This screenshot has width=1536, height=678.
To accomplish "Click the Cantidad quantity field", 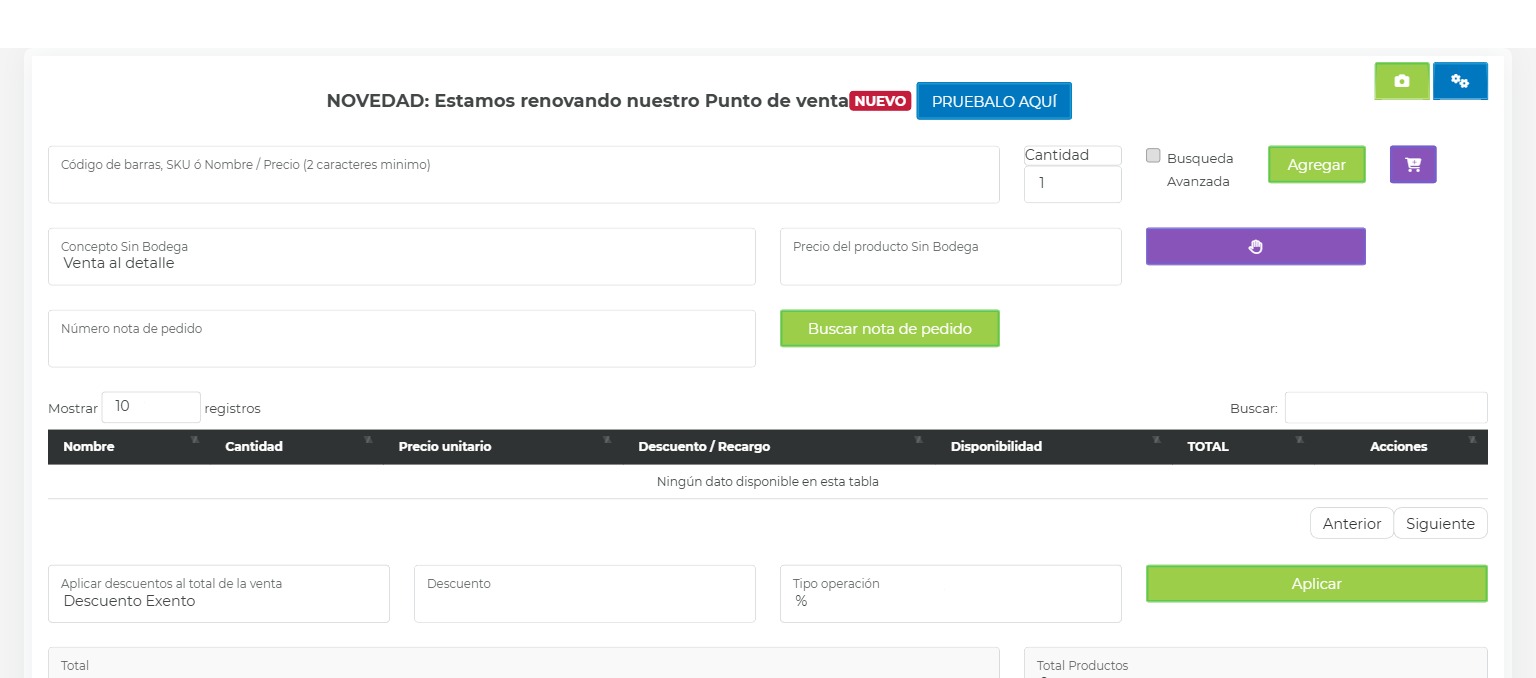I will [x=1072, y=184].
